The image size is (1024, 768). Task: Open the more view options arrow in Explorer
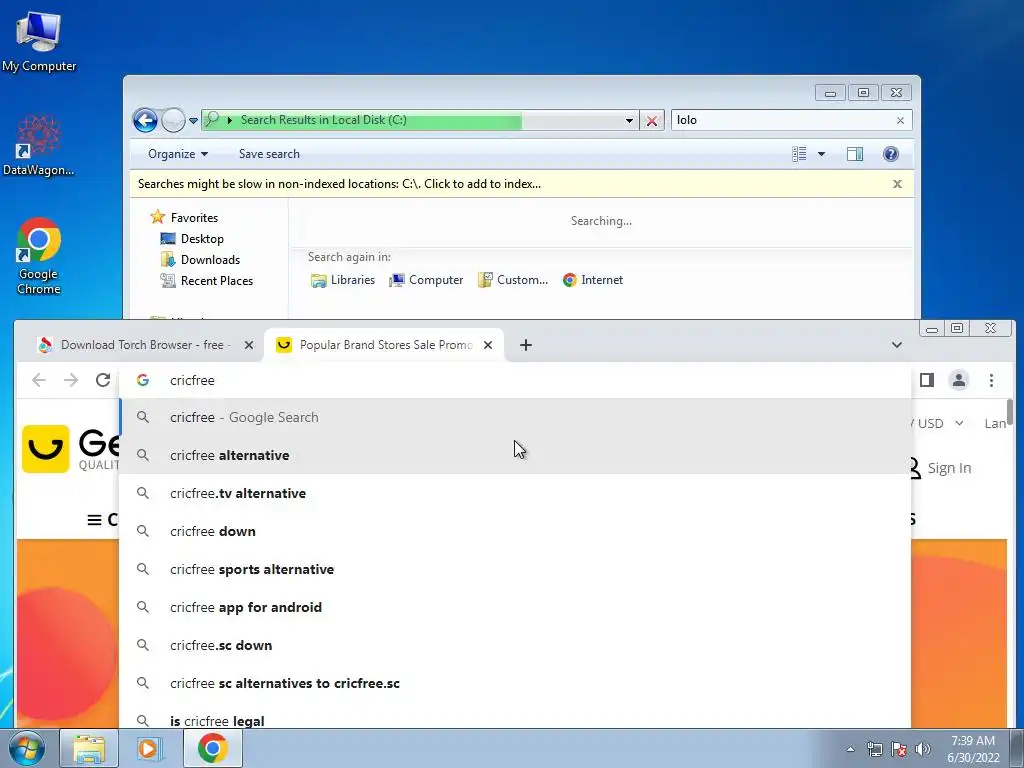click(x=822, y=154)
